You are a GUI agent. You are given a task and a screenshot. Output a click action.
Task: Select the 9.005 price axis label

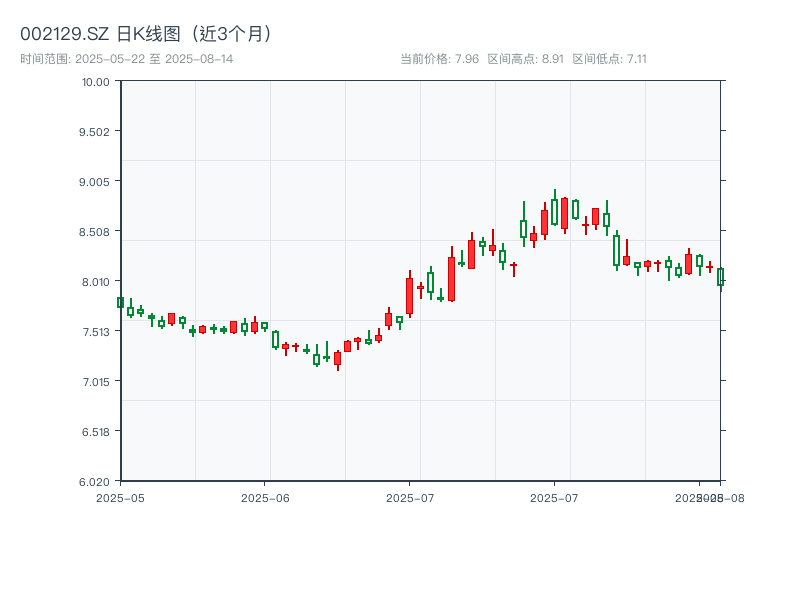click(x=95, y=181)
